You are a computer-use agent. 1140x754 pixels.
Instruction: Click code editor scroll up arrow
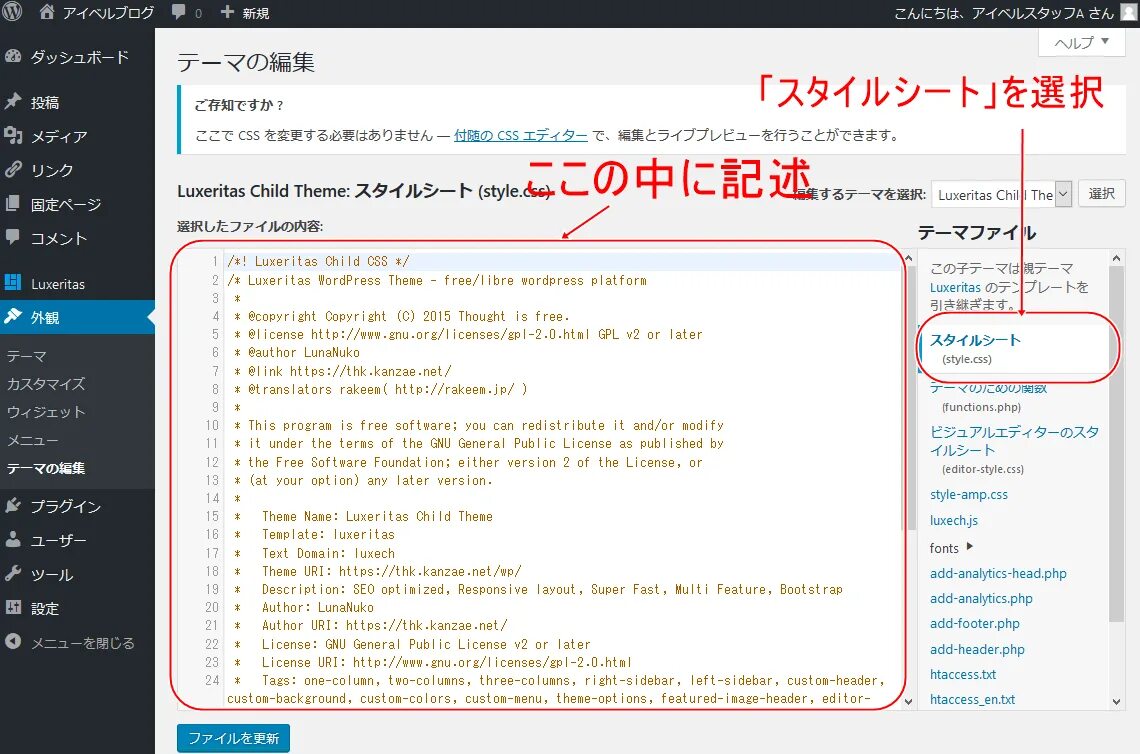pyautogui.click(x=908, y=258)
